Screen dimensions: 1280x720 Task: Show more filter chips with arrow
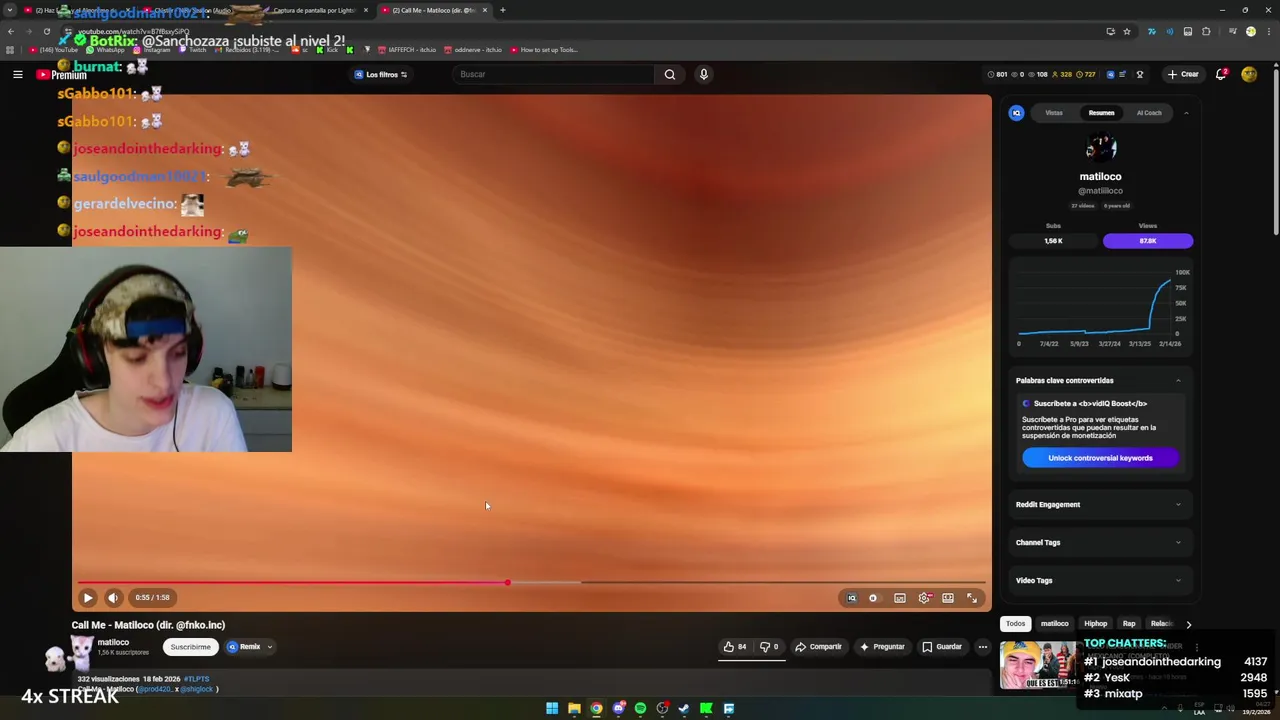(1188, 624)
